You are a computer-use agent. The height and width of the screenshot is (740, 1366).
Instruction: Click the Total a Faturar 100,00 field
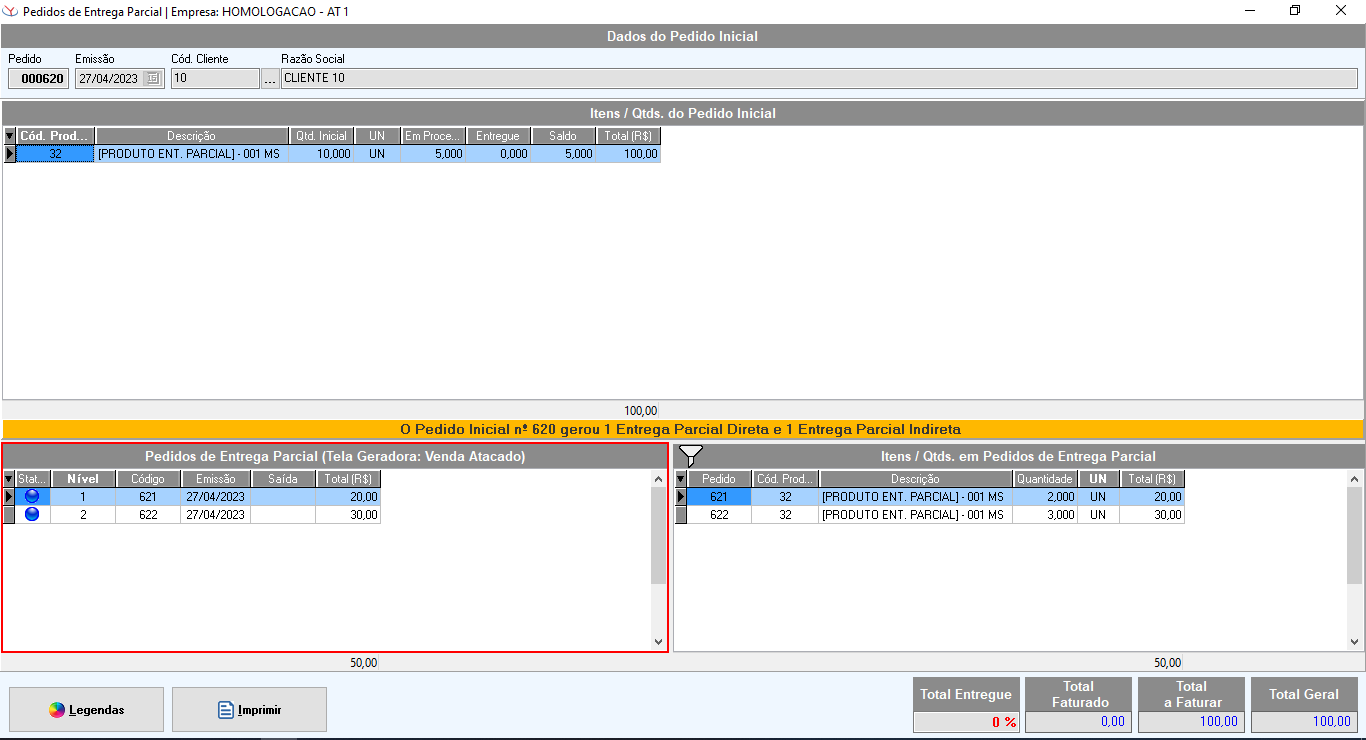click(1191, 722)
